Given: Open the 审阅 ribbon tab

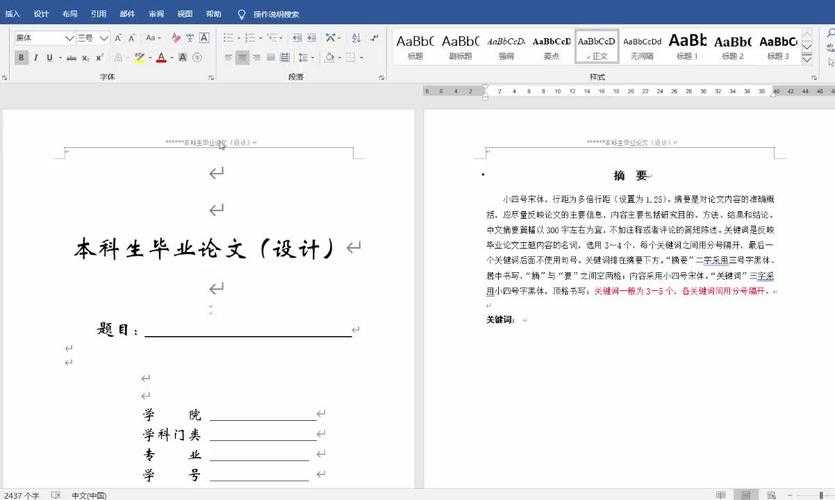Looking at the screenshot, I should [x=156, y=14].
